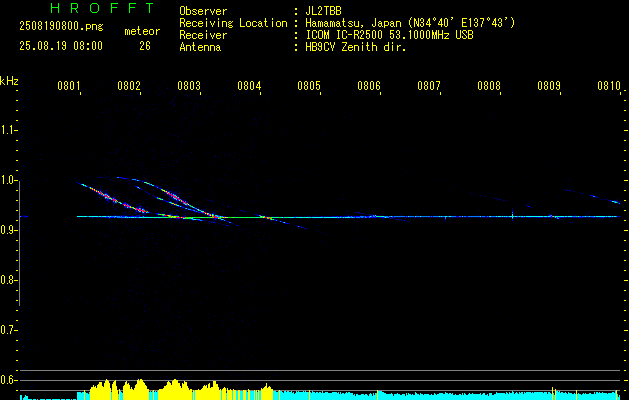Click the date stamp 25.08.19 08:00
Viewport: 629px width, 400px height.
(x=61, y=46)
